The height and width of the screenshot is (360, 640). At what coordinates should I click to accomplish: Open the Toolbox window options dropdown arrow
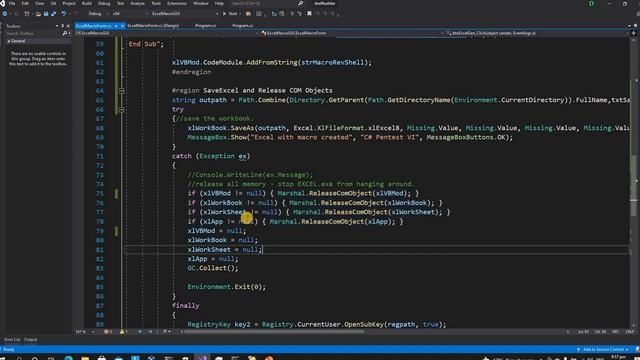point(57,26)
